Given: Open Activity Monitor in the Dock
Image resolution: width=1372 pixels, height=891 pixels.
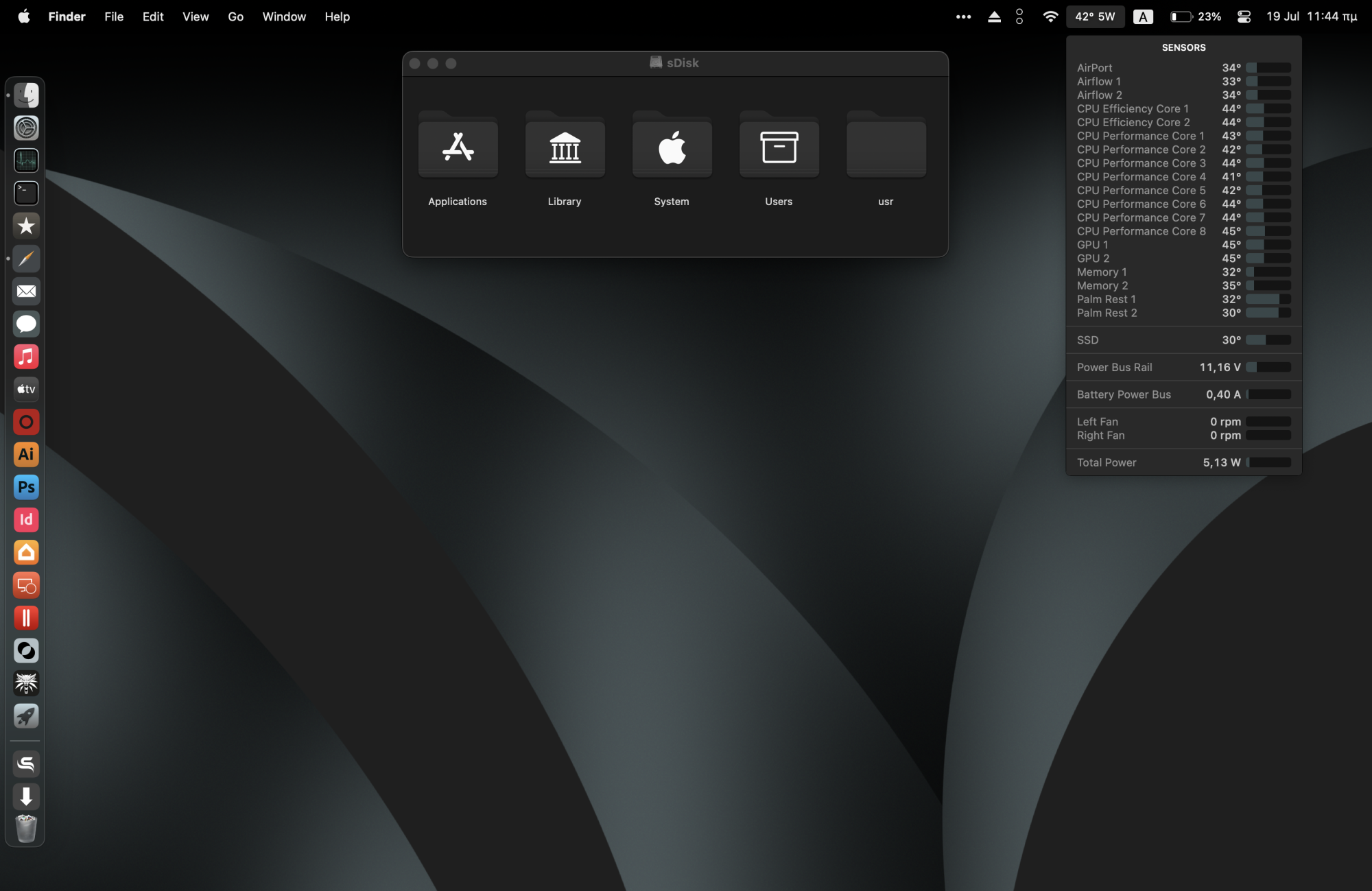Looking at the screenshot, I should pos(26,161).
